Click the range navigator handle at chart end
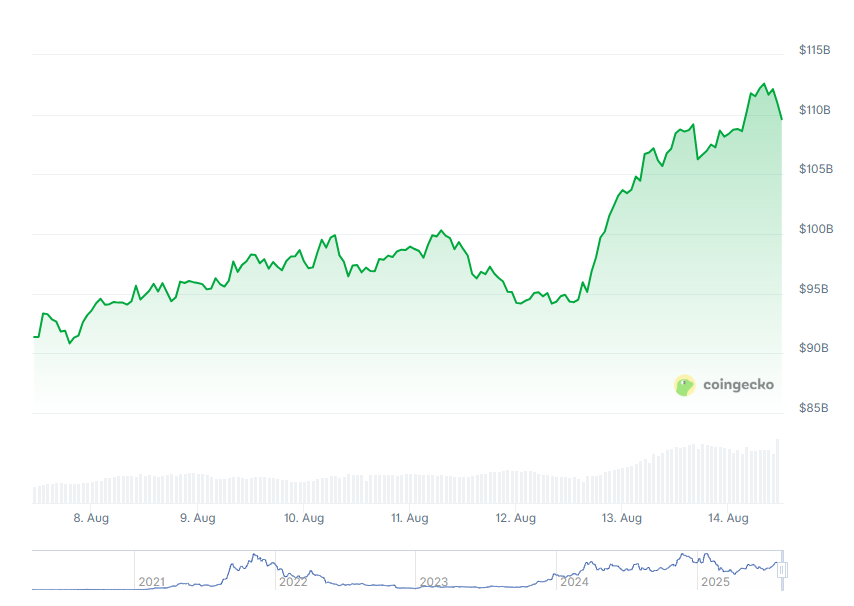 pyautogui.click(x=782, y=570)
